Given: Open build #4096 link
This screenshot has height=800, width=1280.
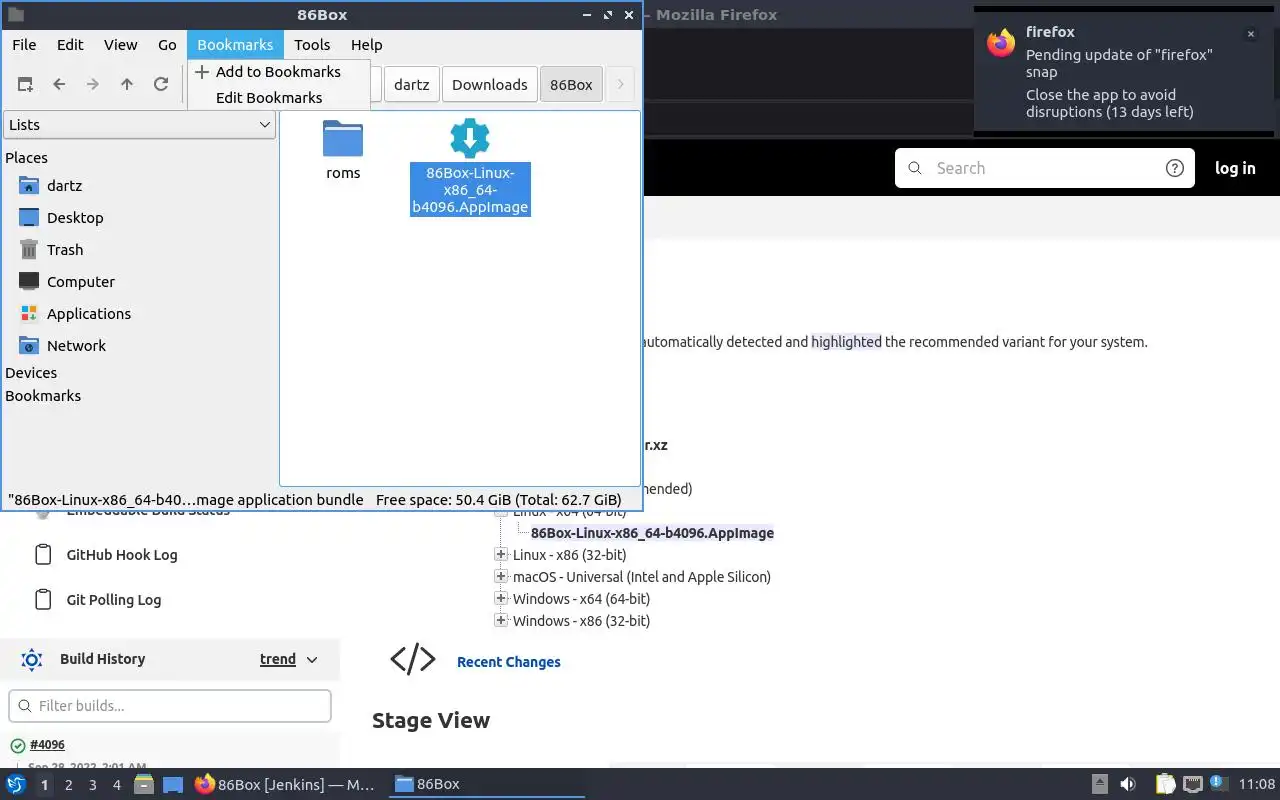Looking at the screenshot, I should click(47, 745).
